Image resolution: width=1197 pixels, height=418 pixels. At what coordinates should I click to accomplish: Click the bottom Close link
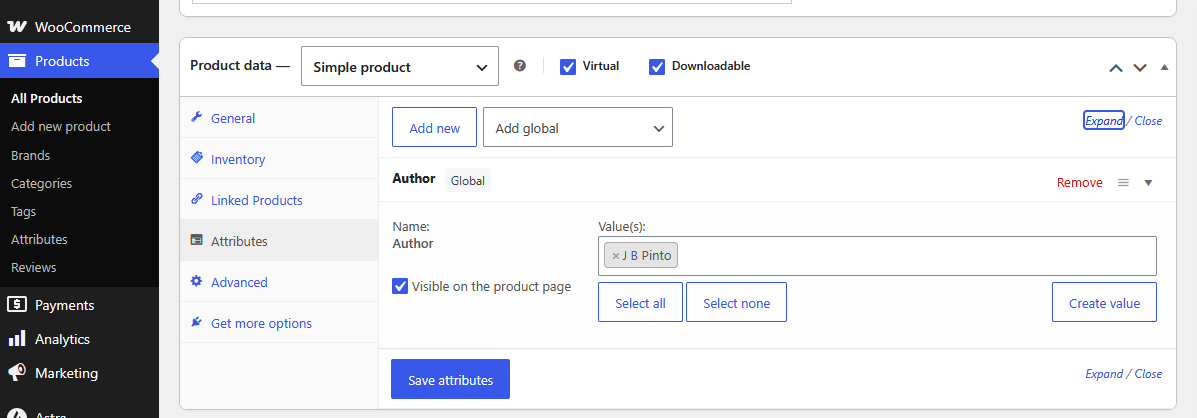click(x=1148, y=374)
